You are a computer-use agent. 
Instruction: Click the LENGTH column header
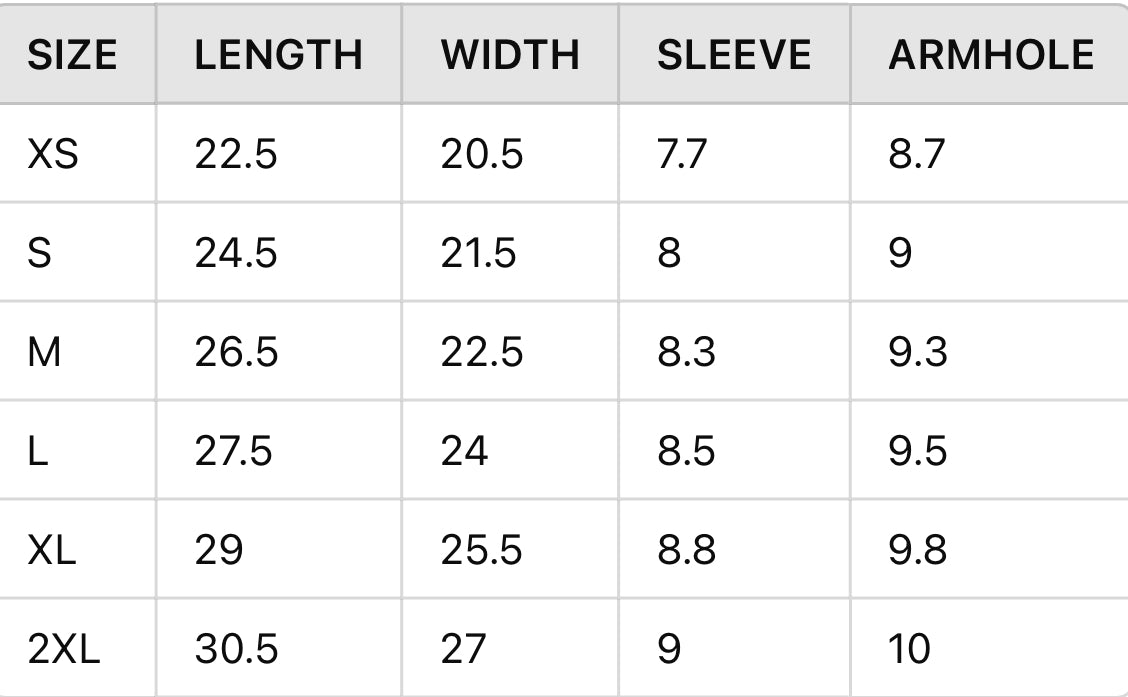point(278,55)
